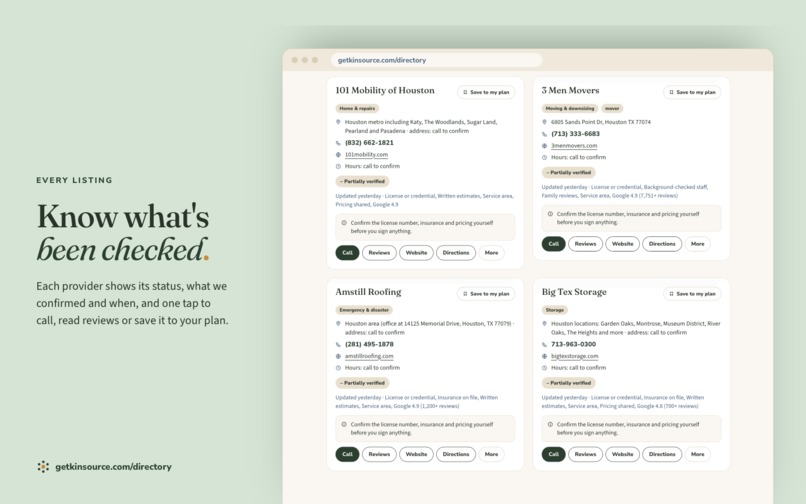Open More options for 101 Mobility of Houston
806x504 pixels.
[x=491, y=253]
